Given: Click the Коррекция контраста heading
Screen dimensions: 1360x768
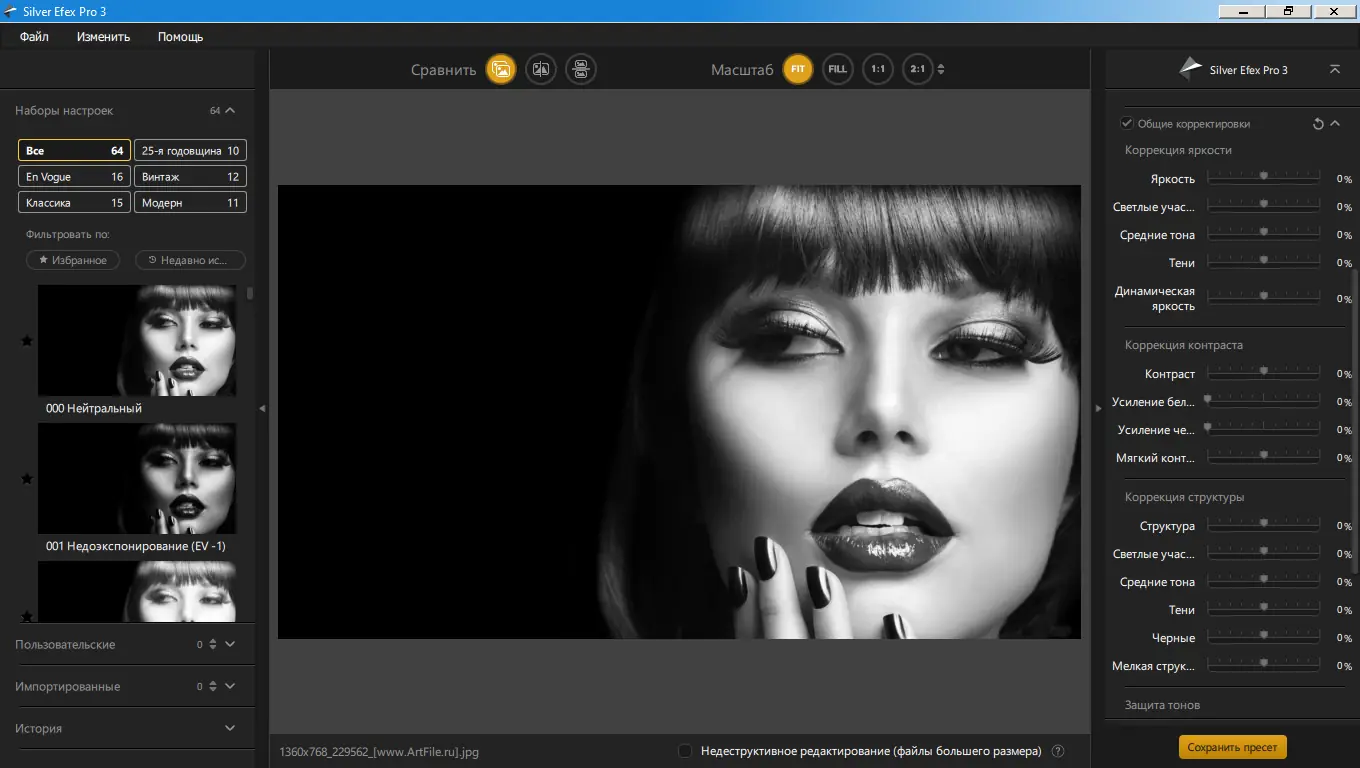Looking at the screenshot, I should [x=1184, y=345].
